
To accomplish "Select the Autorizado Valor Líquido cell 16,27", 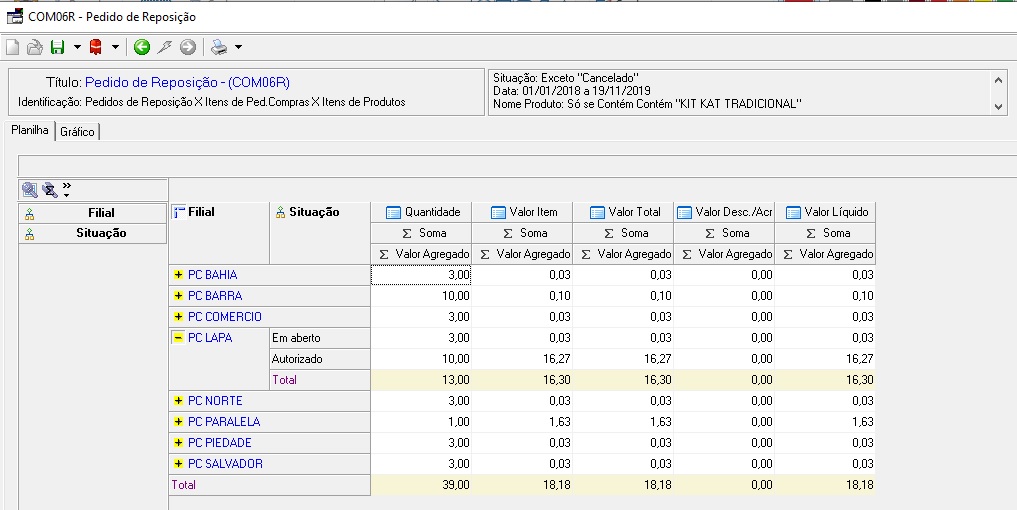I will pos(825,359).
